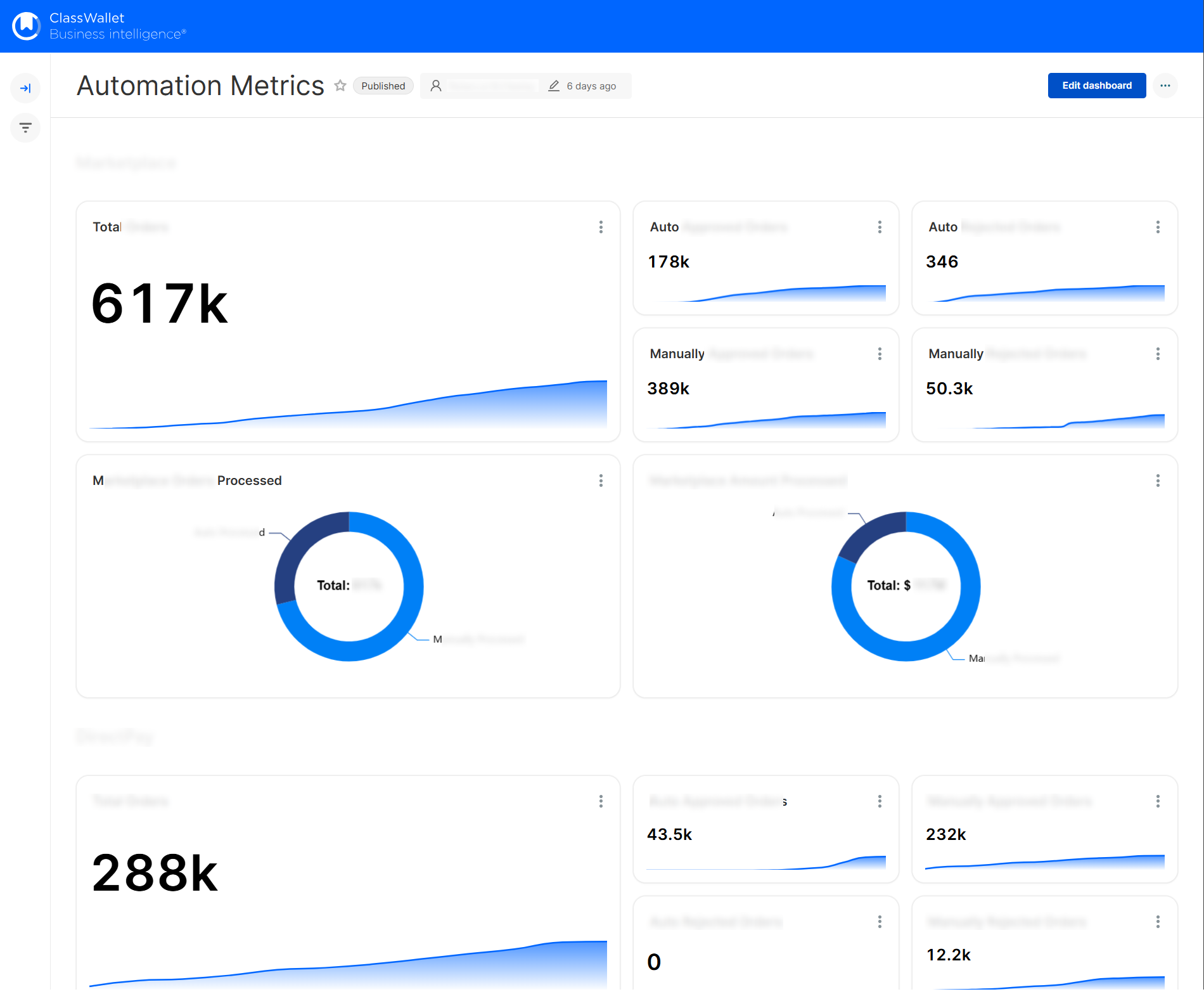The width and height of the screenshot is (1204, 994).
Task: Open the kebab menu on the 346 Auto Rejected card
Action: [1158, 227]
